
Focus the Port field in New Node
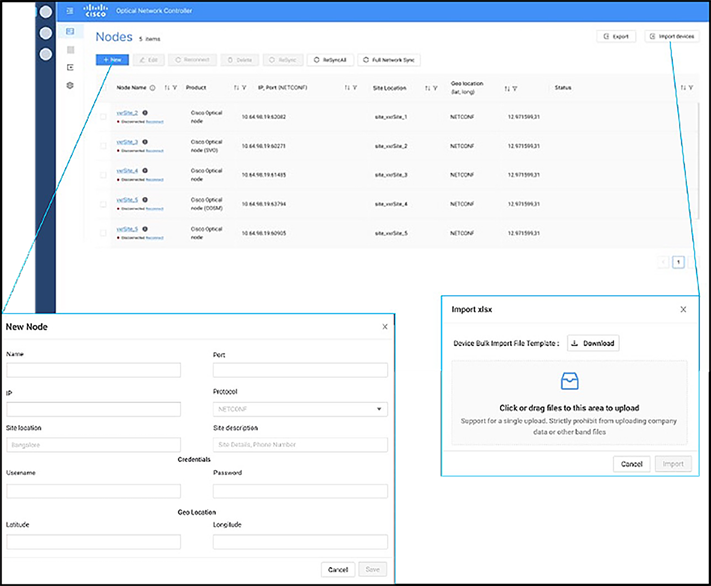[300, 370]
